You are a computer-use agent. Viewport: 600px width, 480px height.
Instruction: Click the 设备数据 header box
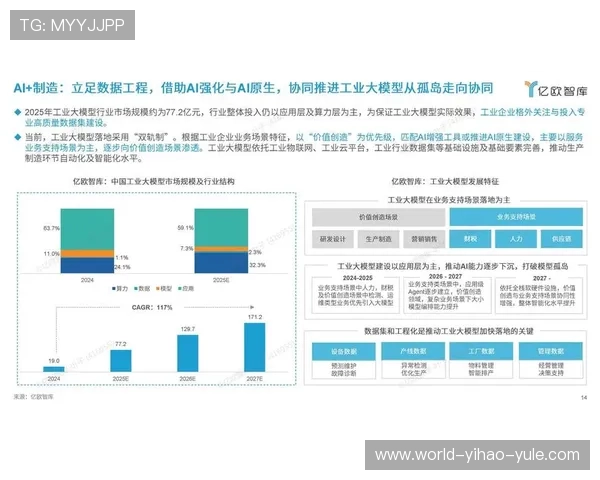click(x=344, y=351)
